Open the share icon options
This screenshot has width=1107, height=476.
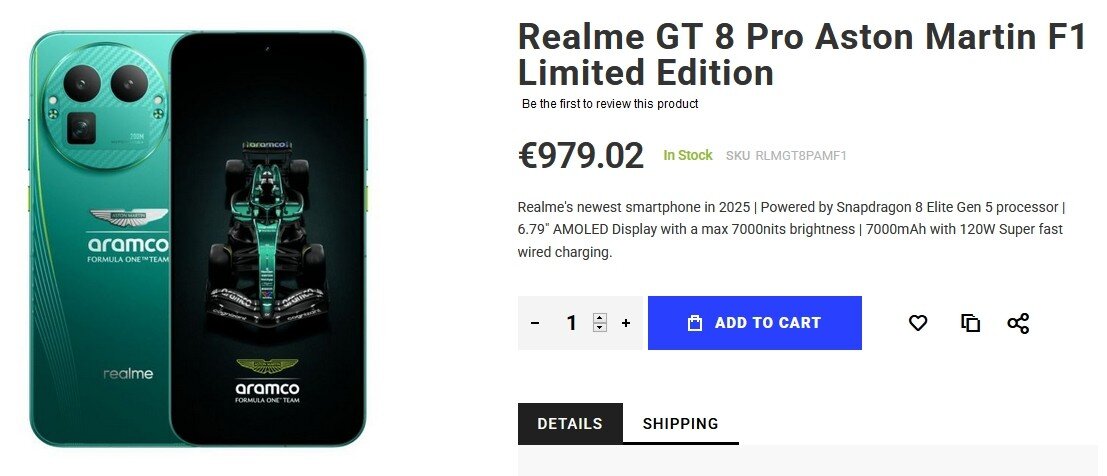click(x=1018, y=323)
